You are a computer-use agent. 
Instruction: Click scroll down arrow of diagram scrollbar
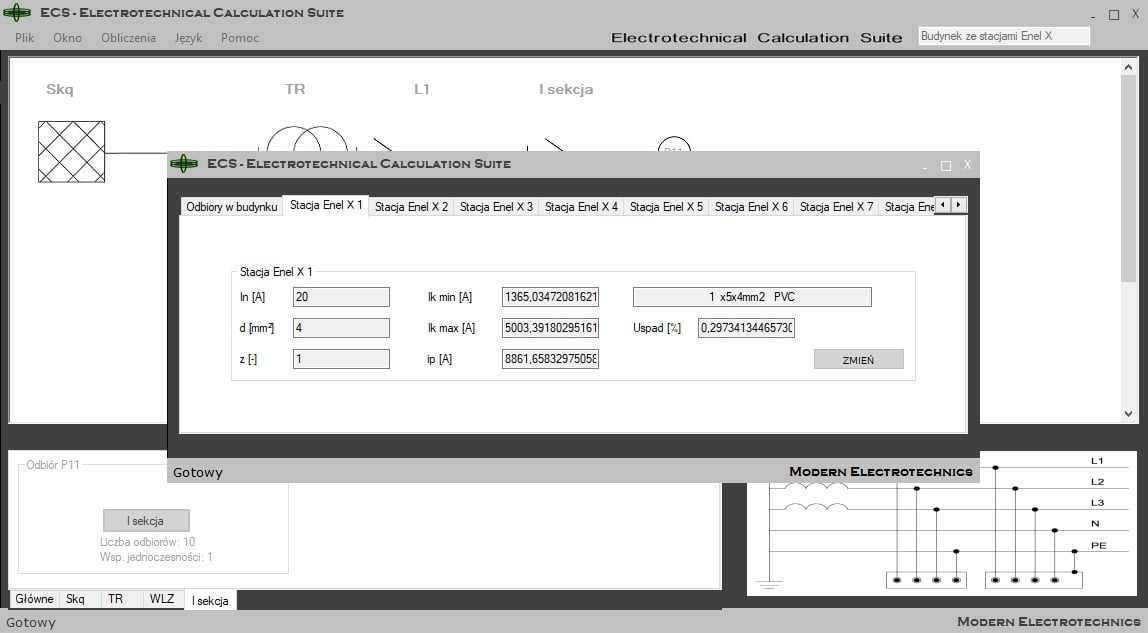[x=1128, y=413]
